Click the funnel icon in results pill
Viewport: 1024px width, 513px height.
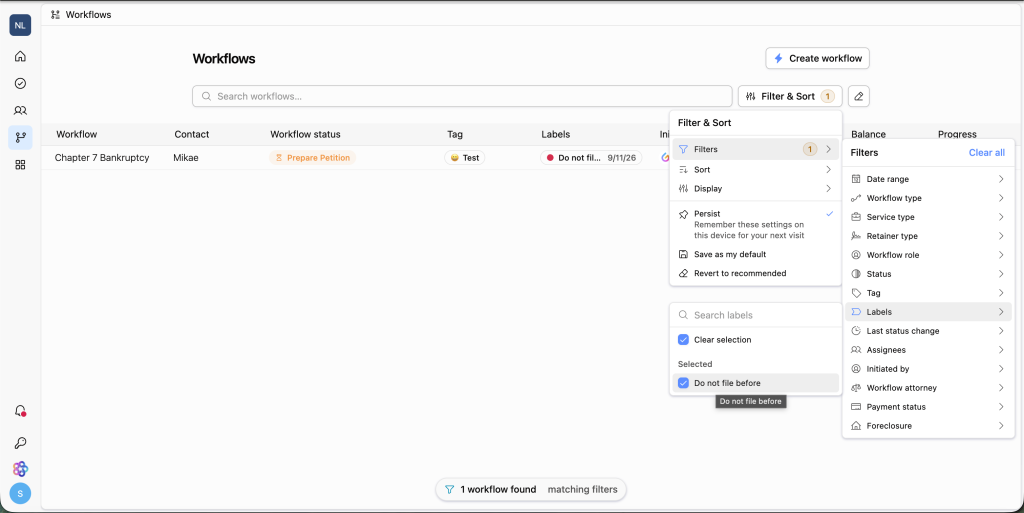point(449,490)
